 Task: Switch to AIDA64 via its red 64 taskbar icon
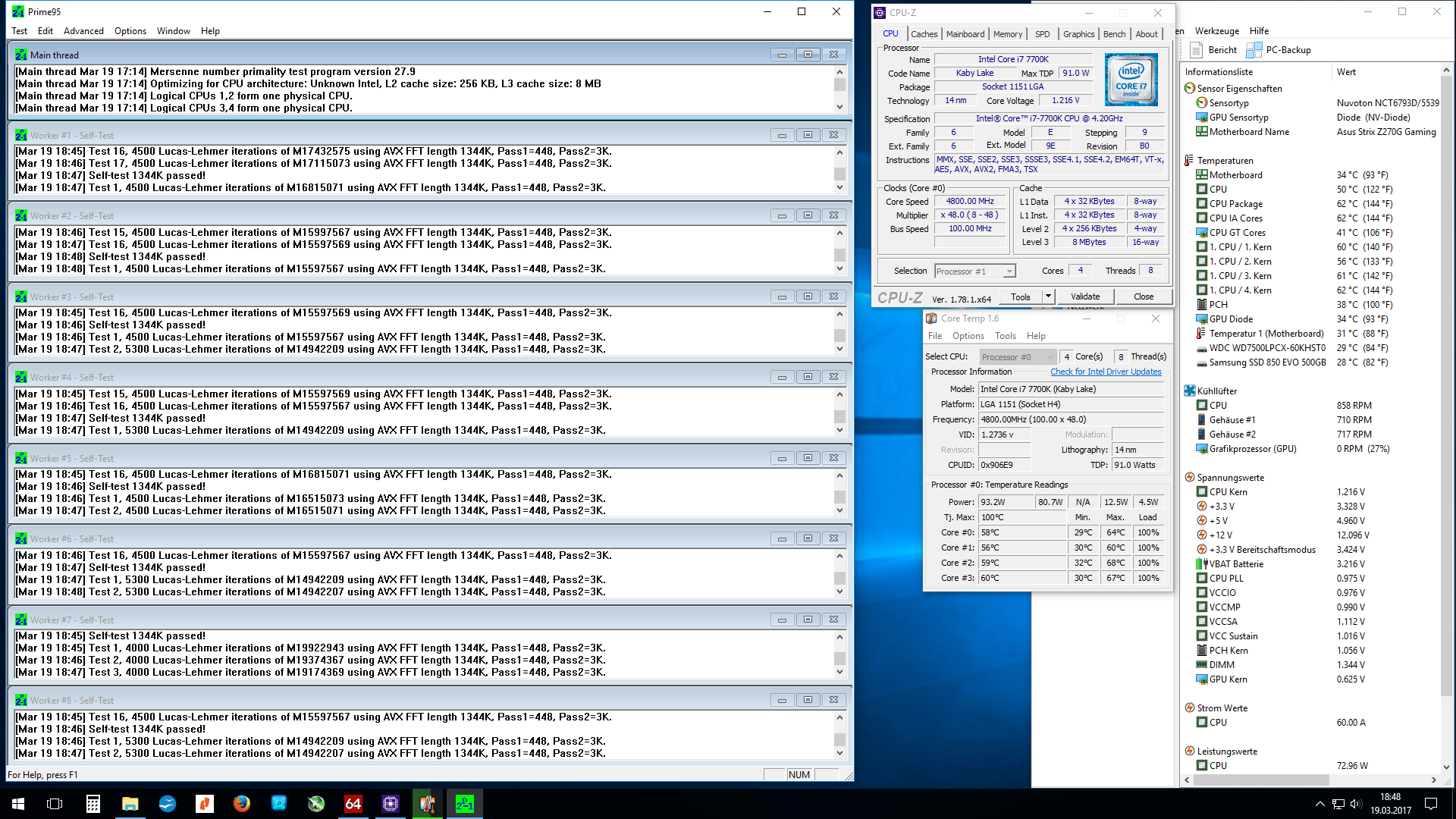353,804
